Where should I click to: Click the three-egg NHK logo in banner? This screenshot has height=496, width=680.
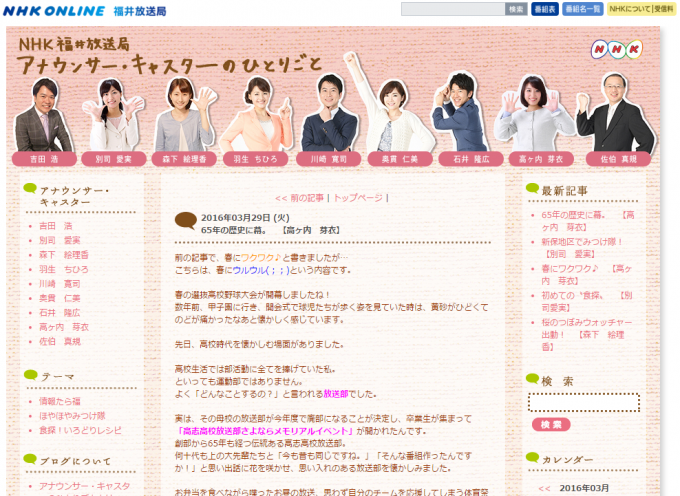click(x=617, y=49)
